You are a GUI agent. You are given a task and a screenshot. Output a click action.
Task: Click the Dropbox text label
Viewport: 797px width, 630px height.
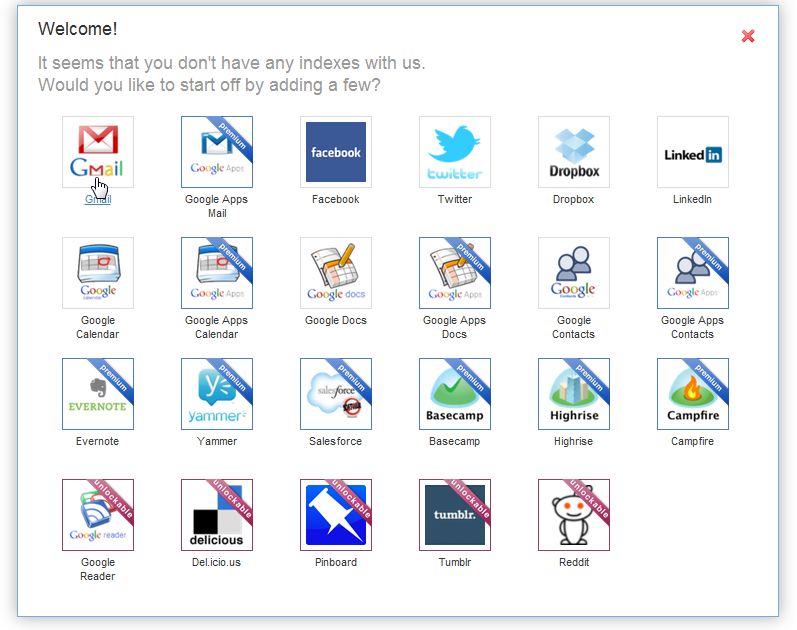[573, 199]
